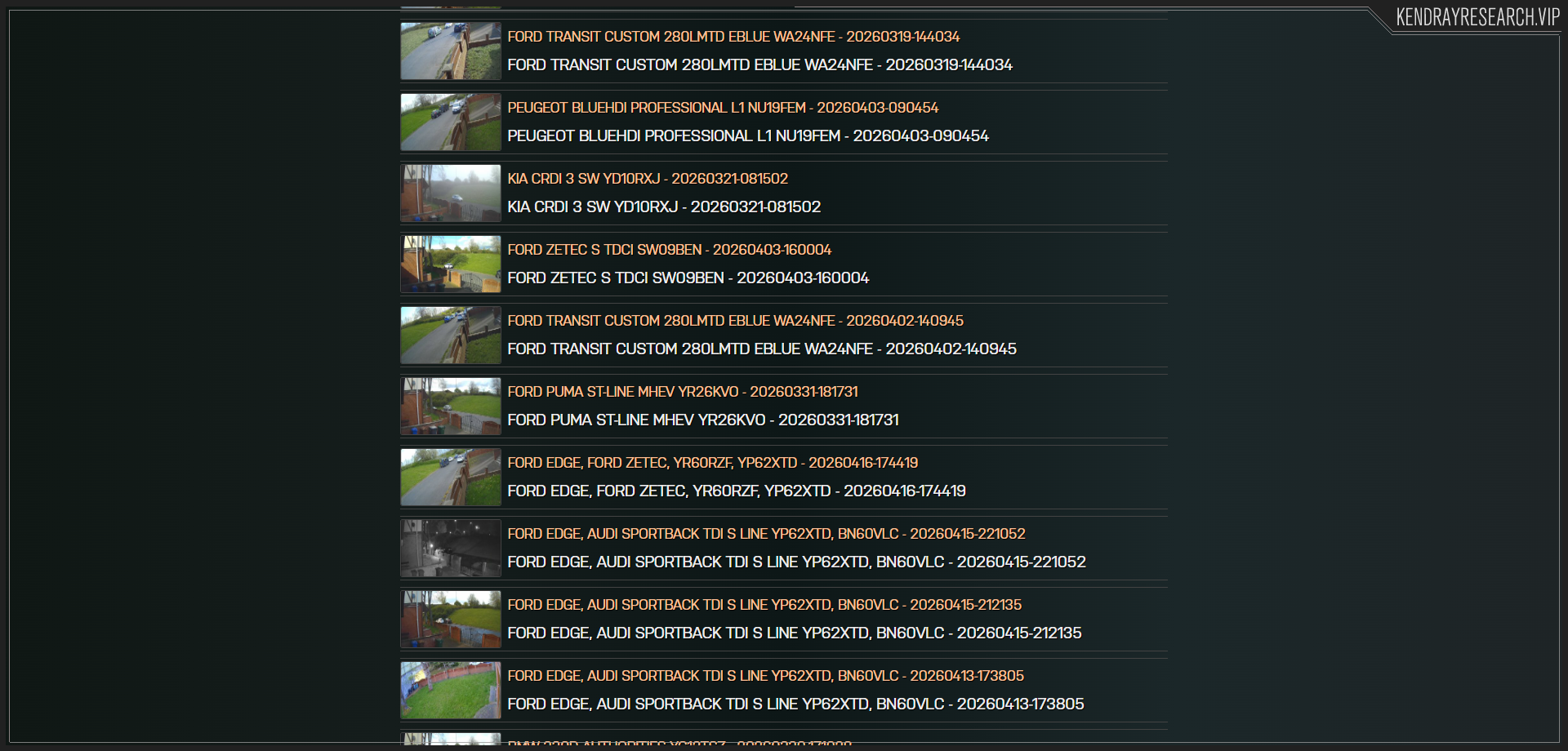Follow orange title link Ford Transit Custom 20260402-140945
This screenshot has width=1568, height=751.
tap(735, 321)
